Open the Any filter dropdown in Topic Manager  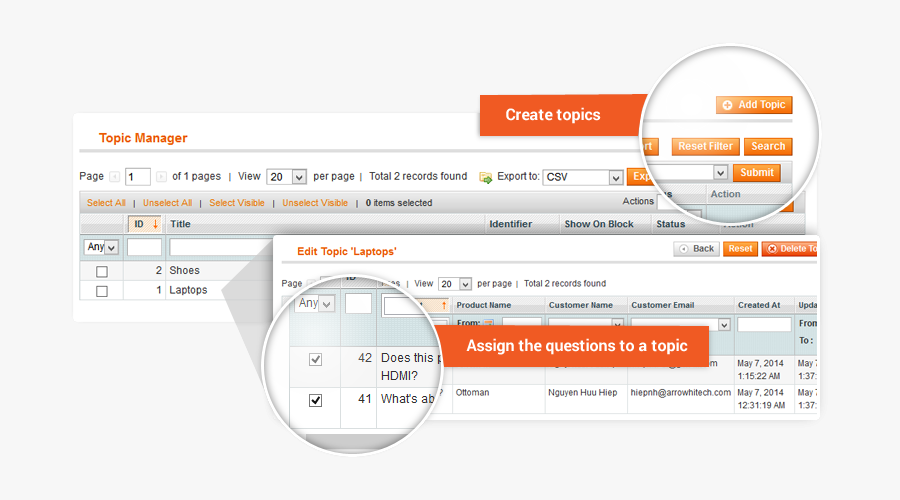101,247
